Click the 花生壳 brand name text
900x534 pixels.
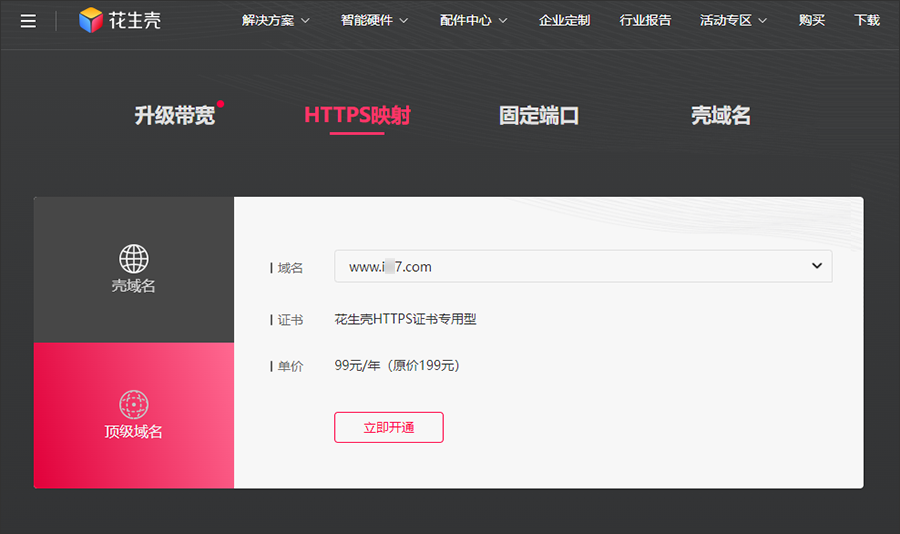click(135, 21)
